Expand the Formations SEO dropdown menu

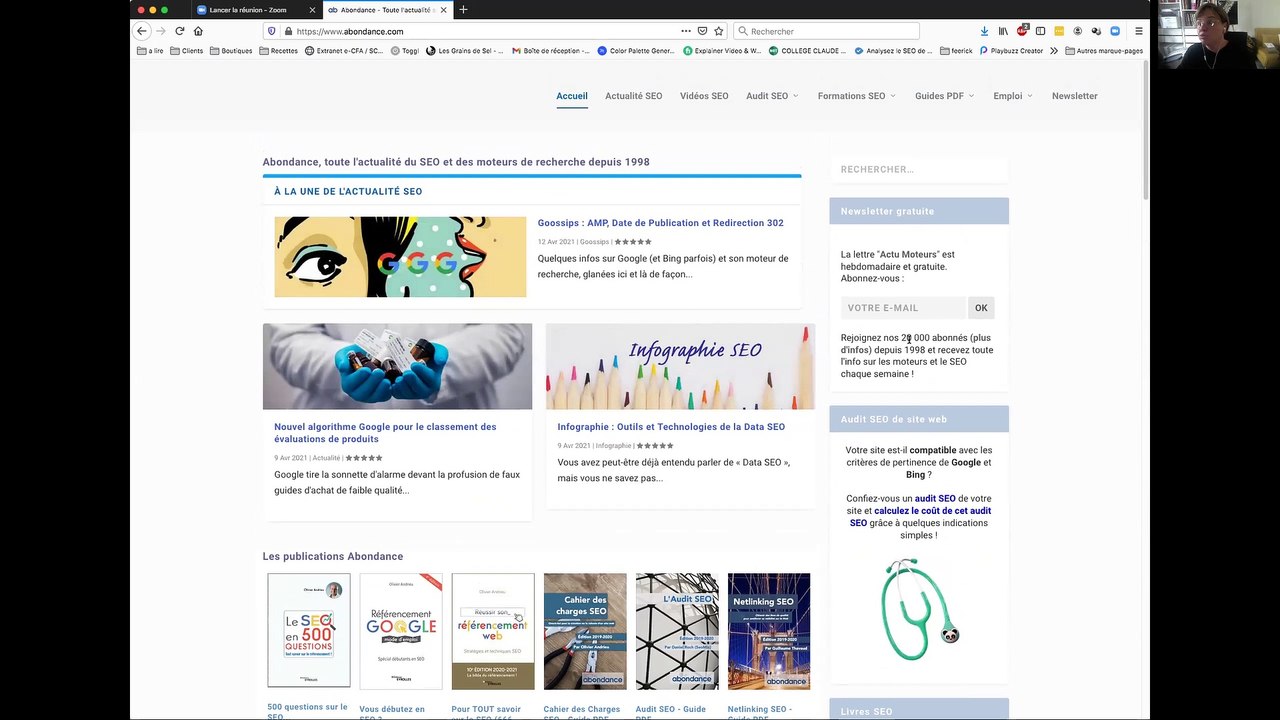pos(856,96)
